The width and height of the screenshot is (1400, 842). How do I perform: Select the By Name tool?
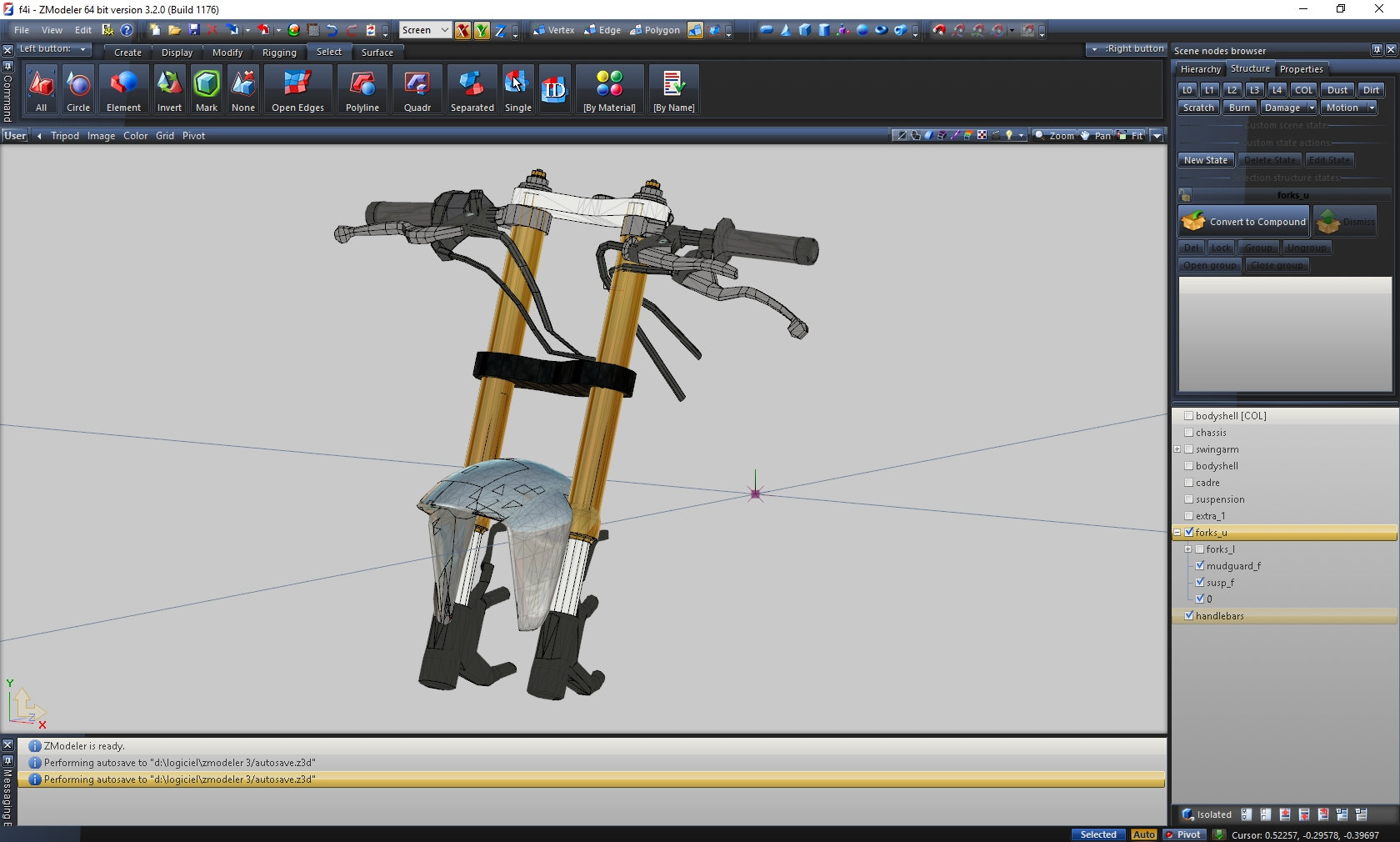point(673,90)
